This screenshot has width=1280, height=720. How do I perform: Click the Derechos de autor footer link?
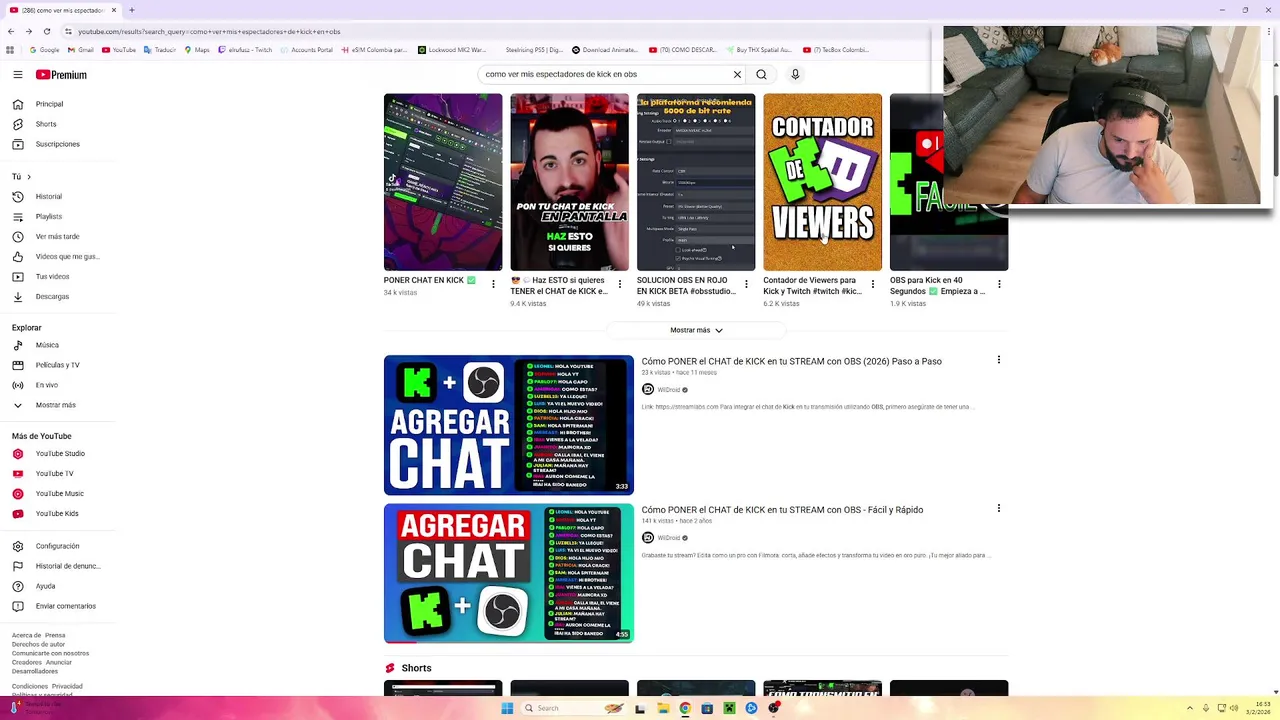(38, 644)
